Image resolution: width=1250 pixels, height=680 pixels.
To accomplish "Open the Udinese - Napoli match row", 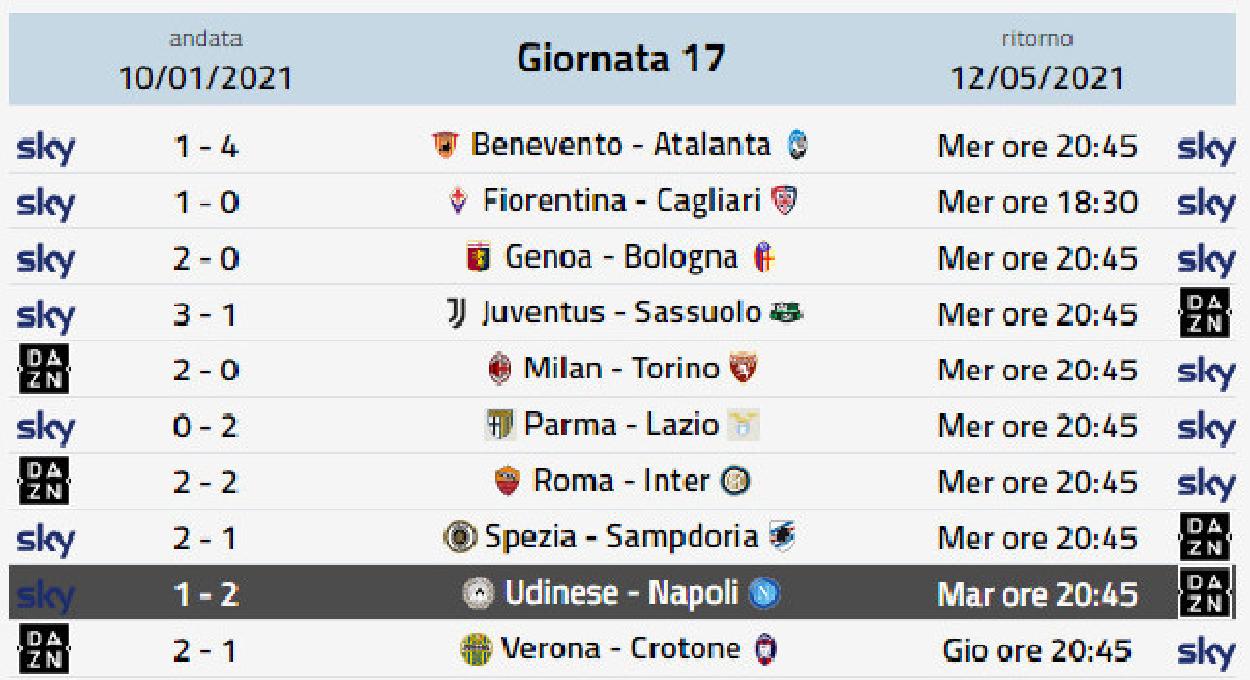I will [625, 594].
